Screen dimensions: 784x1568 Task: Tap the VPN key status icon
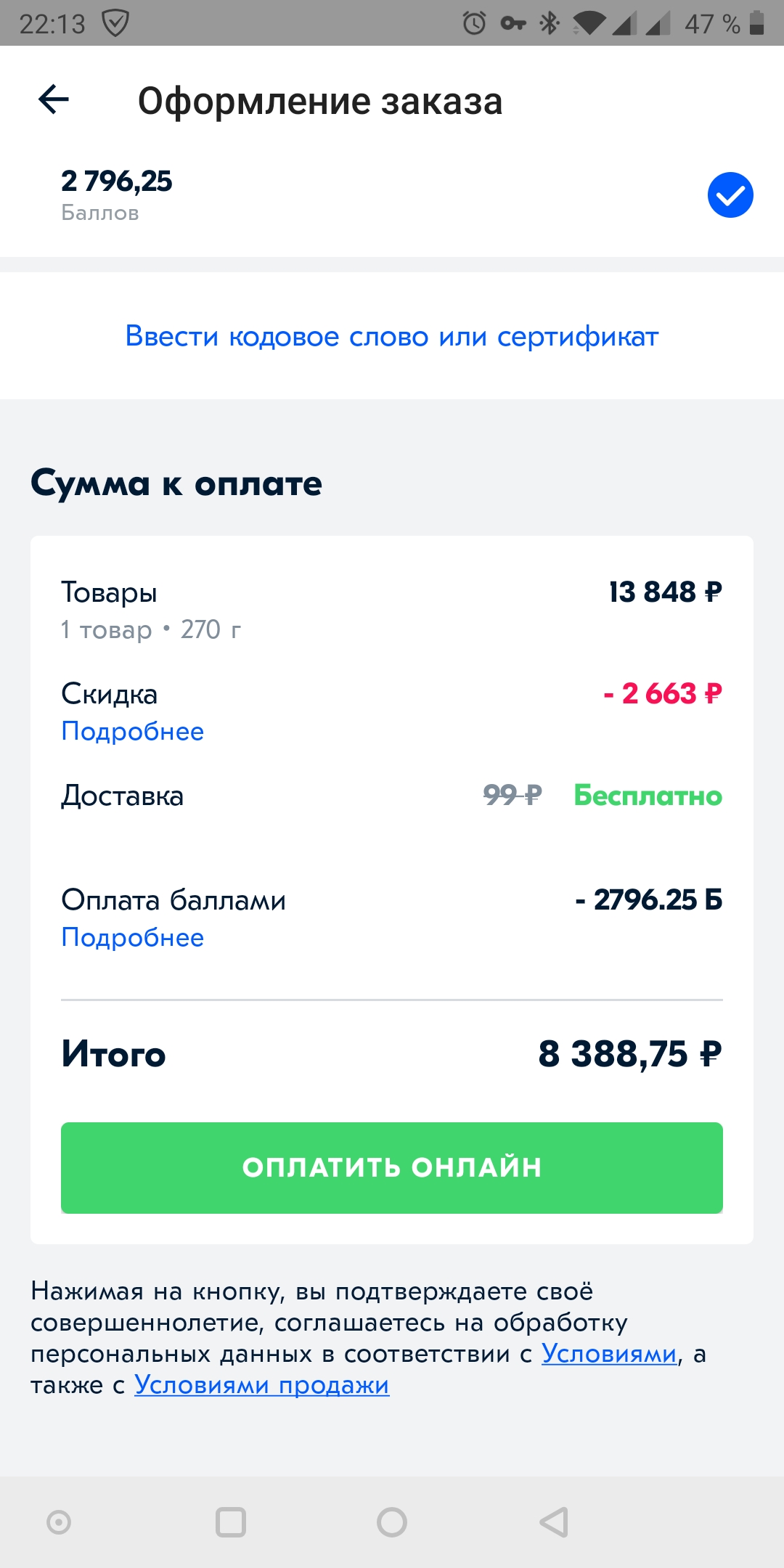513,23
